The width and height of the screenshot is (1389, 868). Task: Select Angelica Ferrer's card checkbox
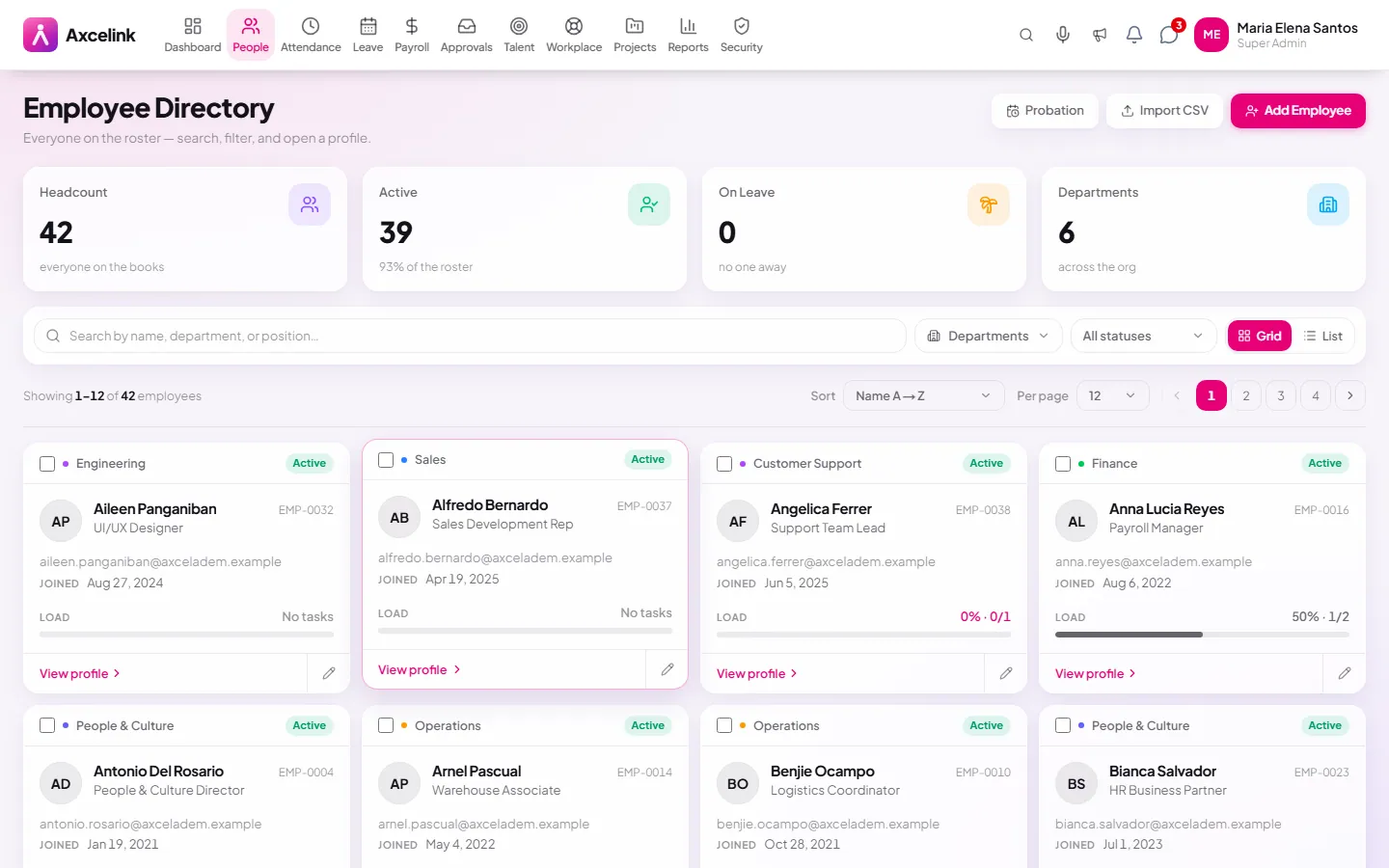point(724,464)
